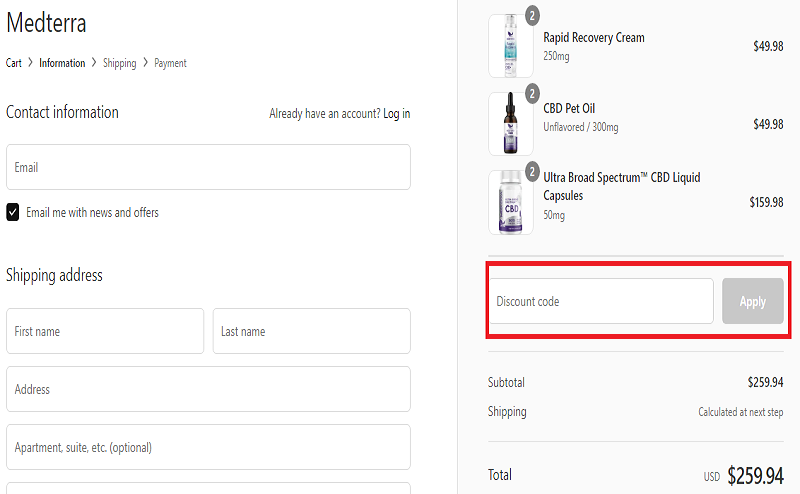Screen dimensions: 800x494
Task: Focus the Apartment, suite, etc. field
Action: click(x=208, y=447)
